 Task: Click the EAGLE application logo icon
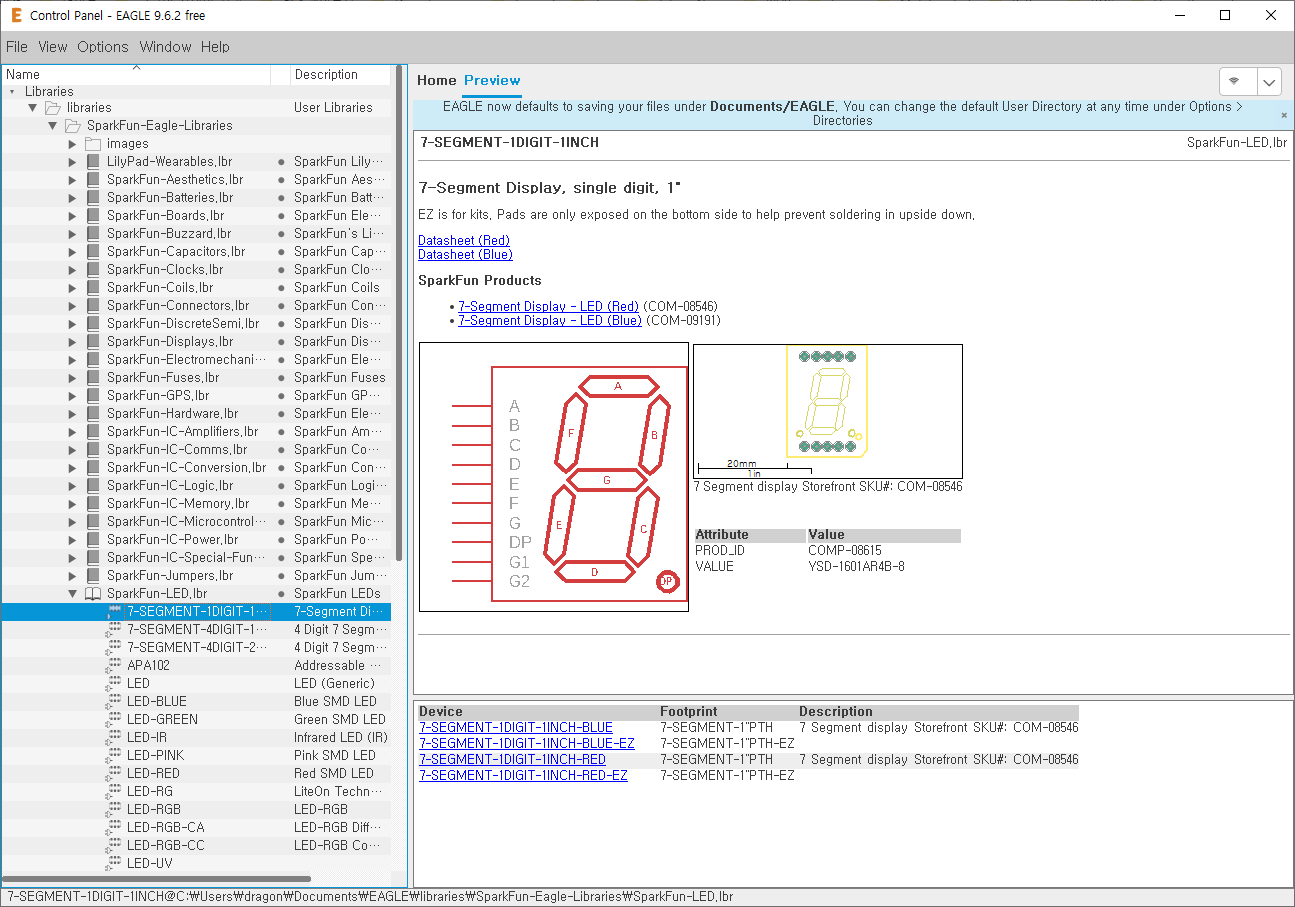tap(15, 15)
